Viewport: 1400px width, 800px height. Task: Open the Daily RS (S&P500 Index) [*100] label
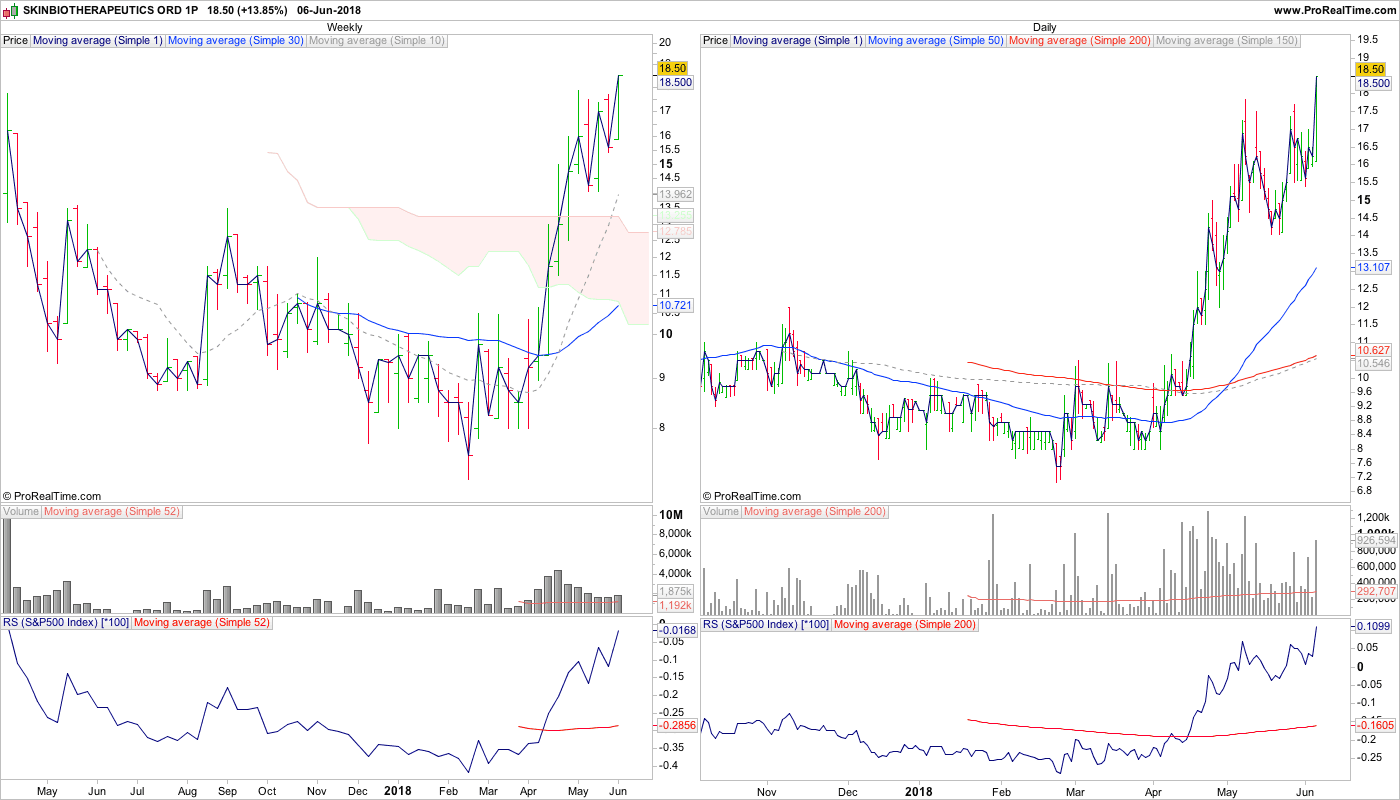[766, 624]
